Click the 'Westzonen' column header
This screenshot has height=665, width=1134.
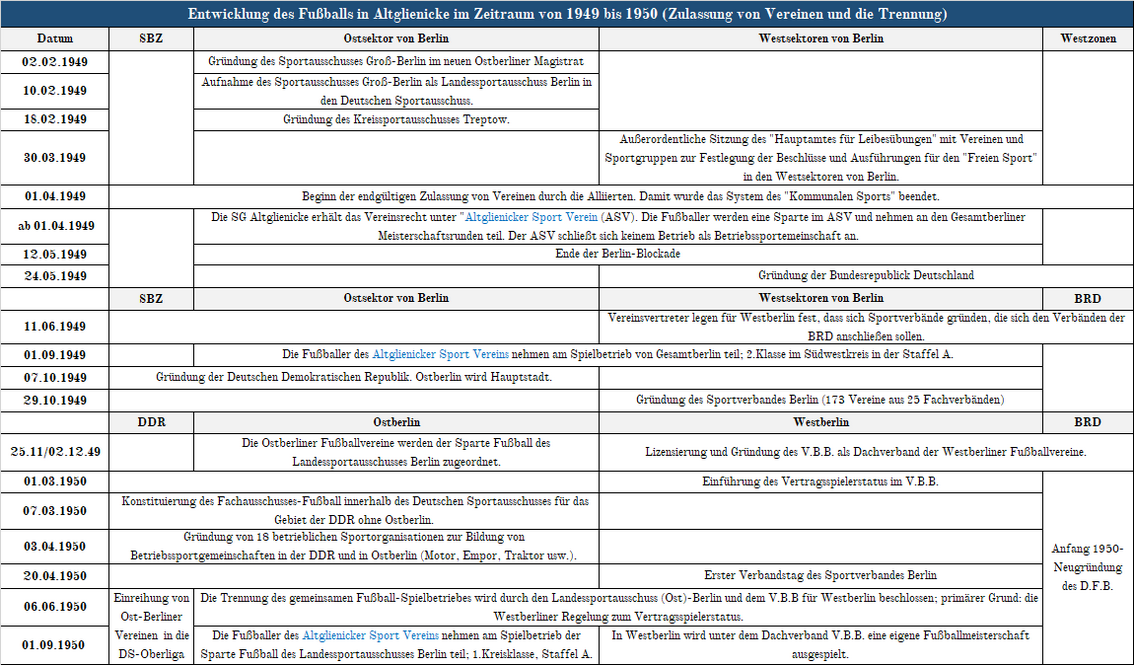pos(1088,38)
